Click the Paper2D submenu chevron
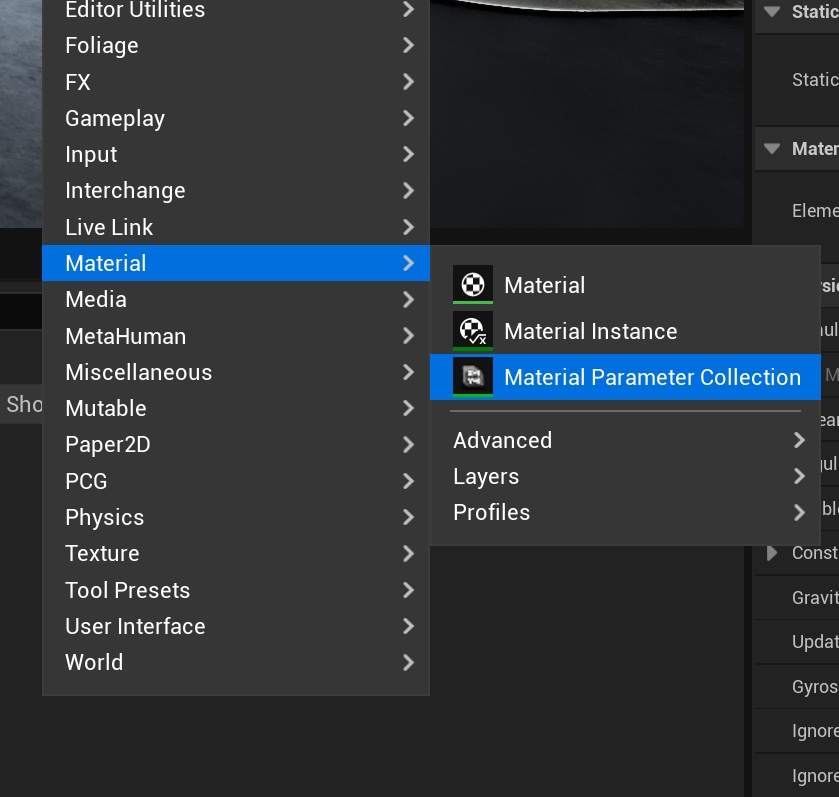 tap(408, 444)
